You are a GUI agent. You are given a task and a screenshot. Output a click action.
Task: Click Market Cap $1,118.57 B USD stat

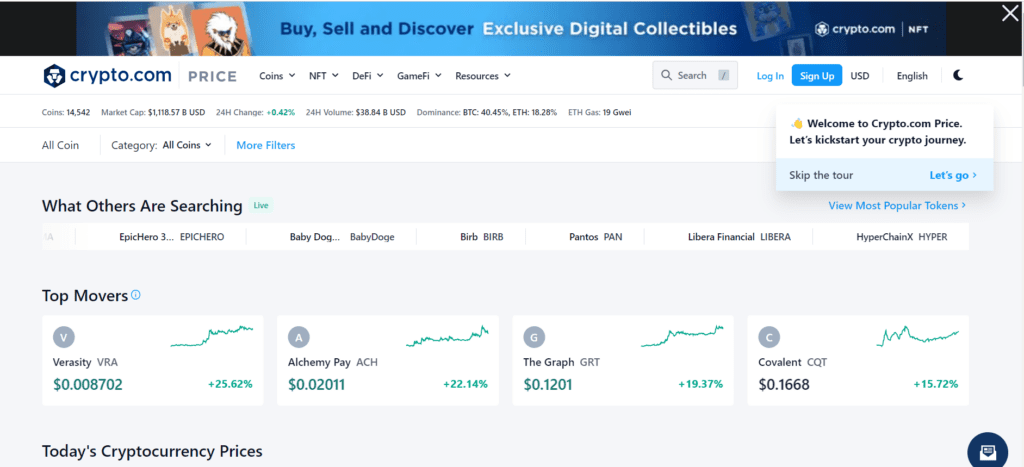(x=153, y=112)
